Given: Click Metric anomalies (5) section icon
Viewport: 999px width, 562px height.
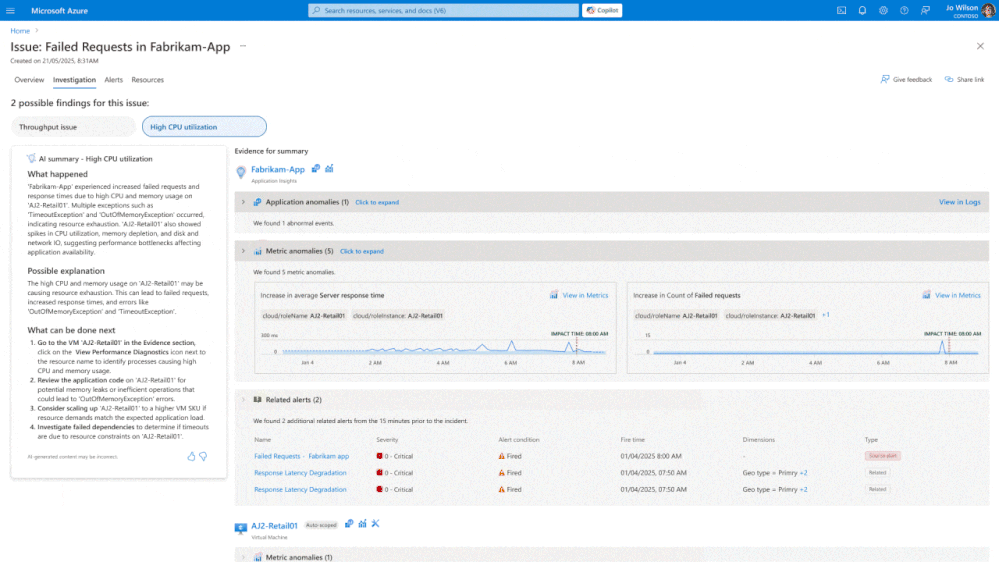Looking at the screenshot, I should (257, 251).
